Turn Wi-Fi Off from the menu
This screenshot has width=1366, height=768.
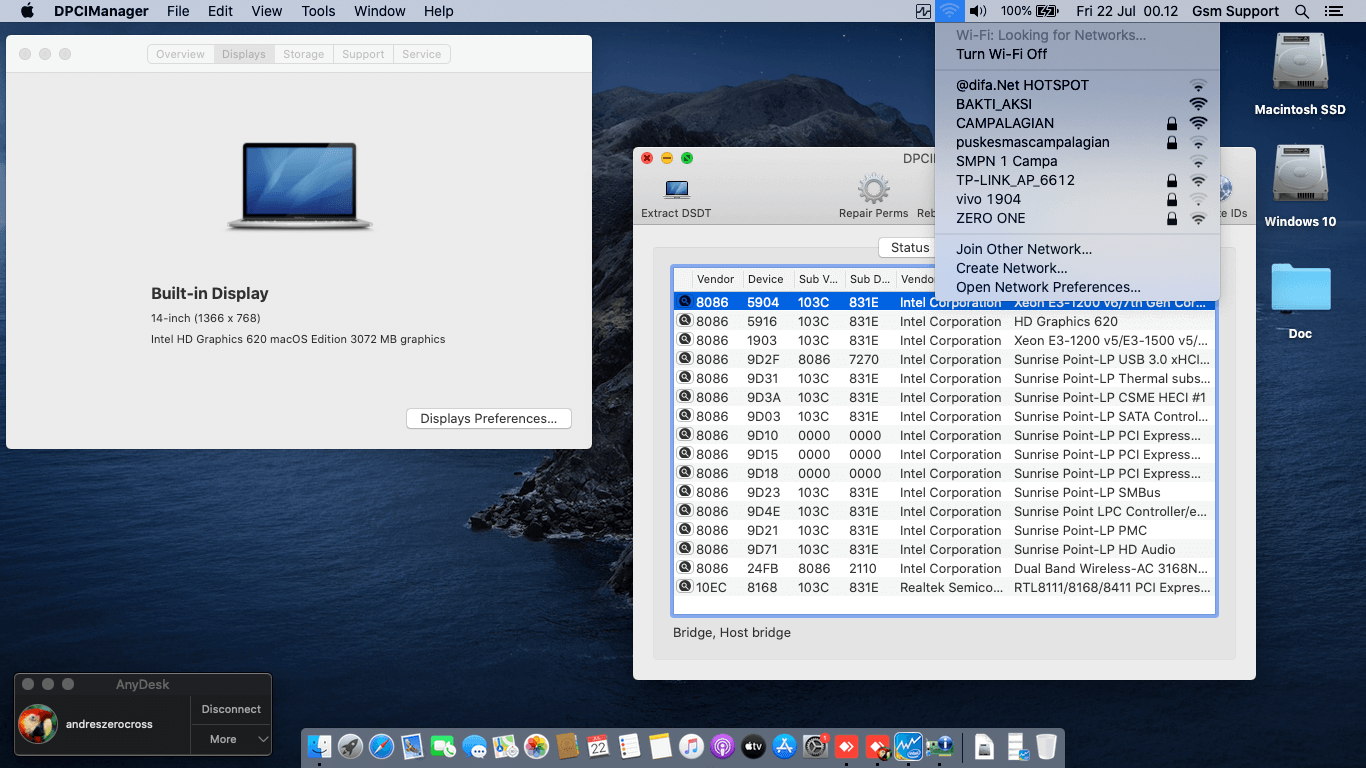pos(1001,54)
